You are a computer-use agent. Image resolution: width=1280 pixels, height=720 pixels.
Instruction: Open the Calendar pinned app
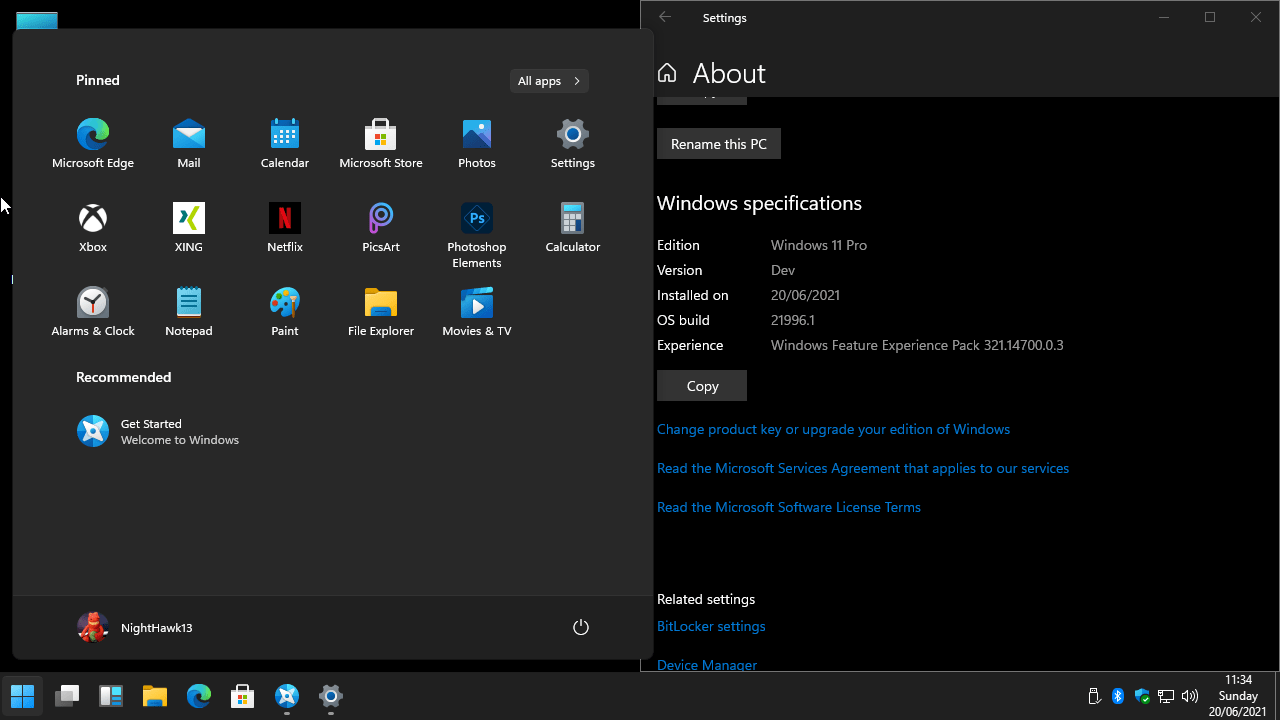[285, 144]
